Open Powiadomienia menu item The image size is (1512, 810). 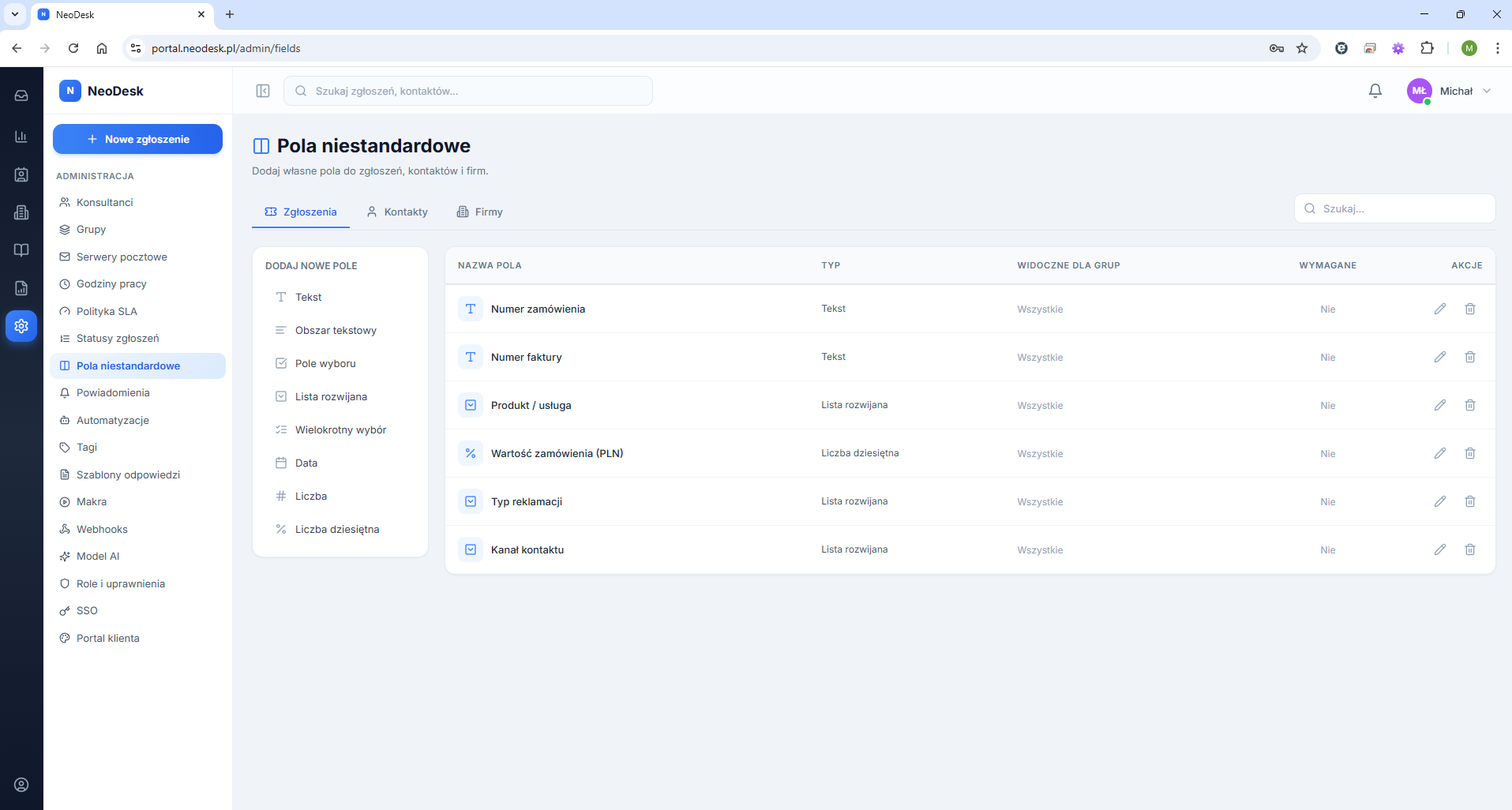click(137, 392)
